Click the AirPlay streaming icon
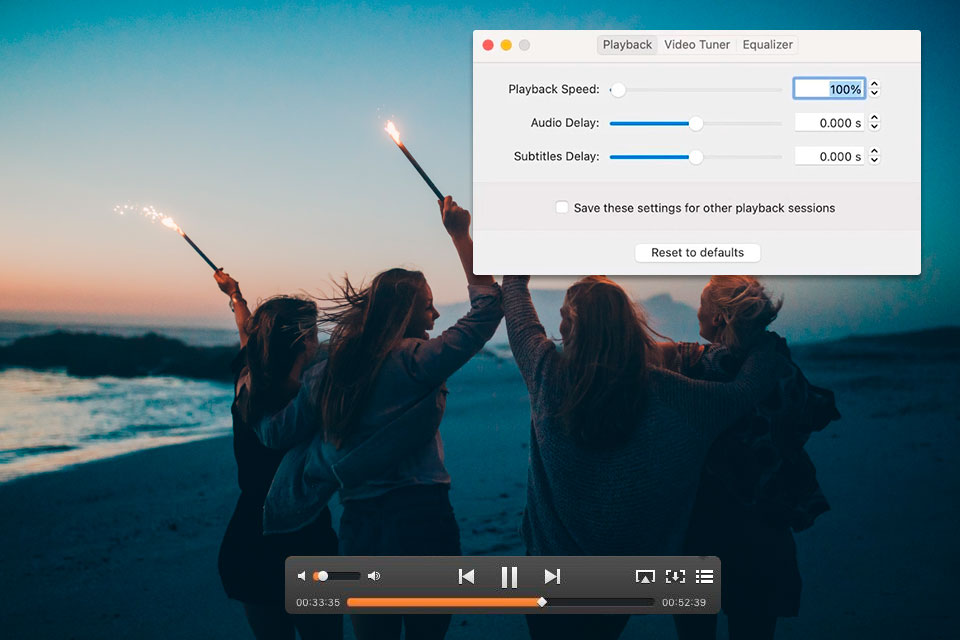The image size is (960, 640). pyautogui.click(x=645, y=576)
